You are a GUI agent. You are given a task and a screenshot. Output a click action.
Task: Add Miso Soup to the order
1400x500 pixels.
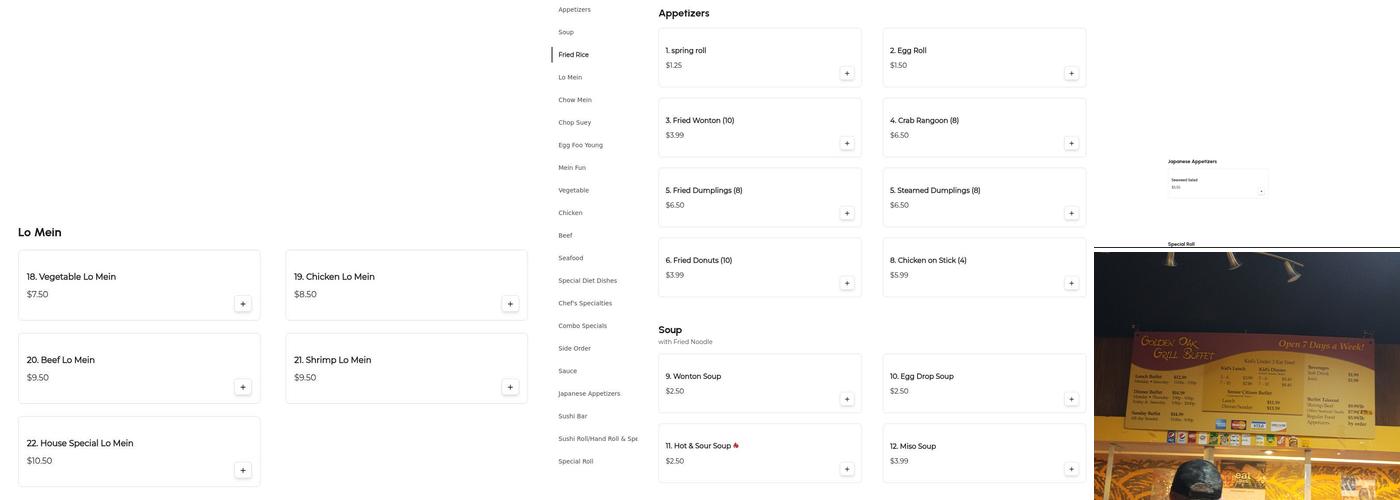(x=1071, y=469)
